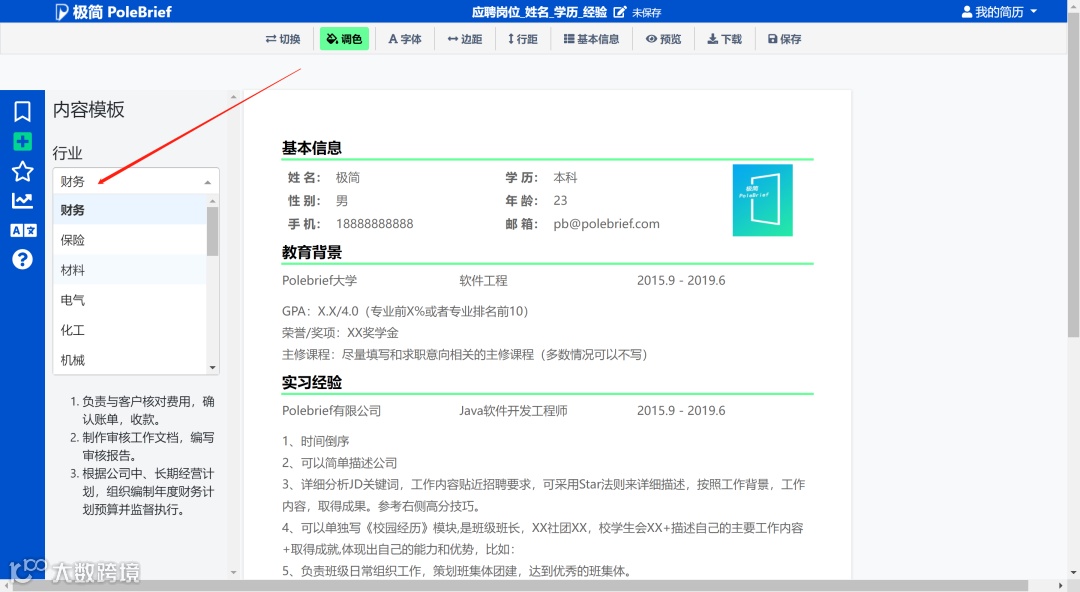Click the Polebrief有限公司 company name

click(331, 411)
